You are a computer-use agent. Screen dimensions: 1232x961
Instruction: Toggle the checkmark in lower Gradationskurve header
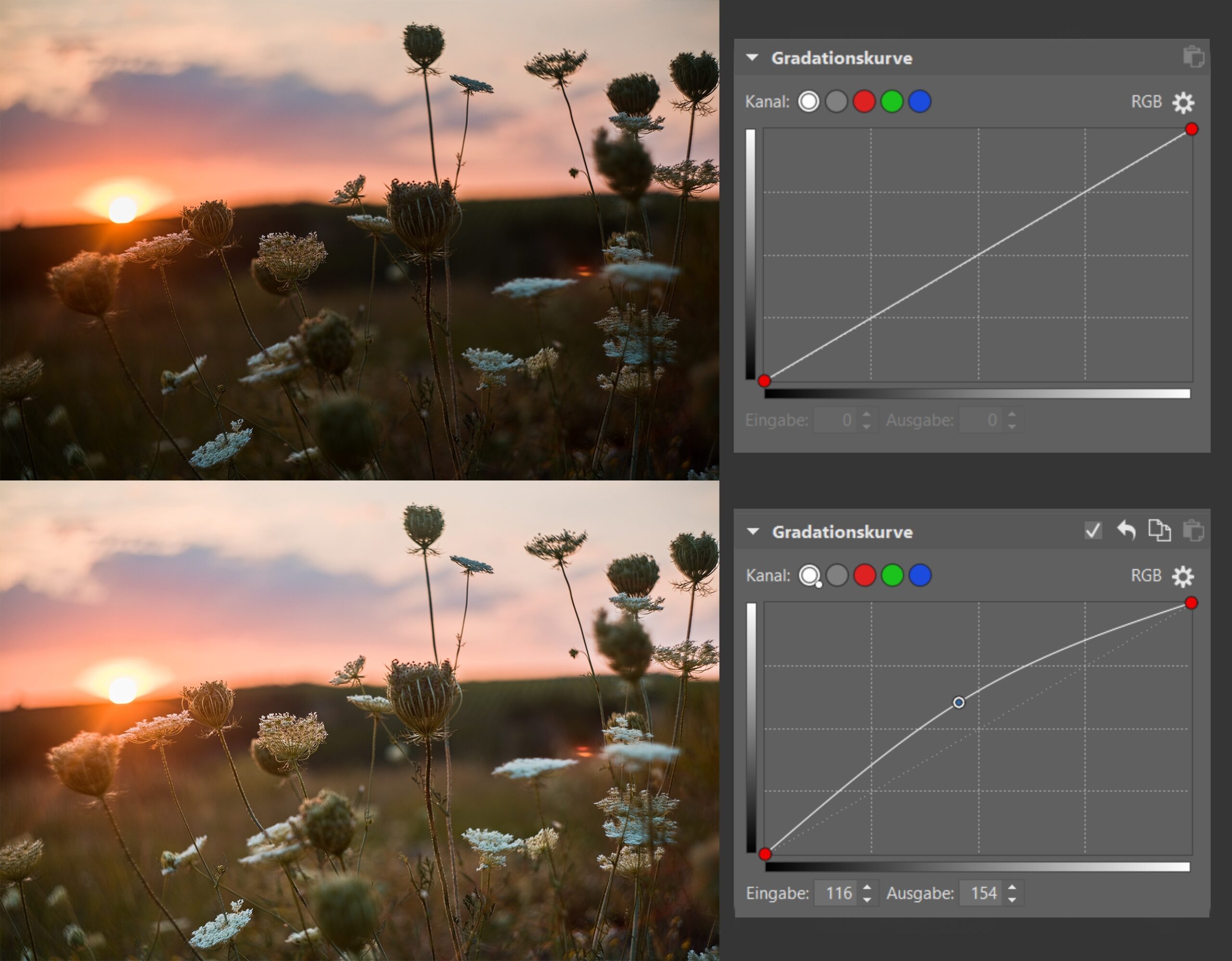point(1092,531)
